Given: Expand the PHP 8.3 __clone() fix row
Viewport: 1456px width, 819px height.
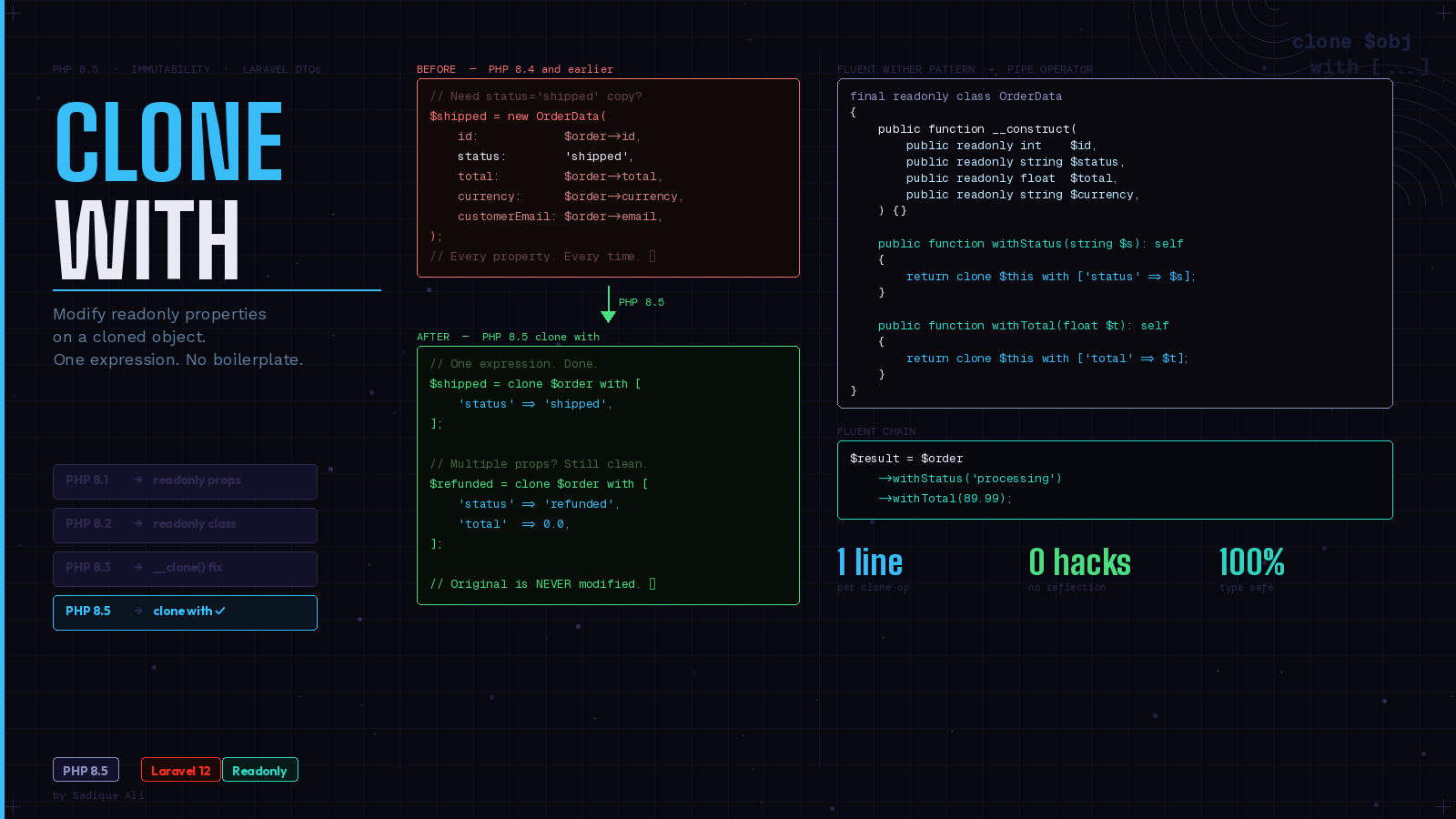Looking at the screenshot, I should click(185, 568).
